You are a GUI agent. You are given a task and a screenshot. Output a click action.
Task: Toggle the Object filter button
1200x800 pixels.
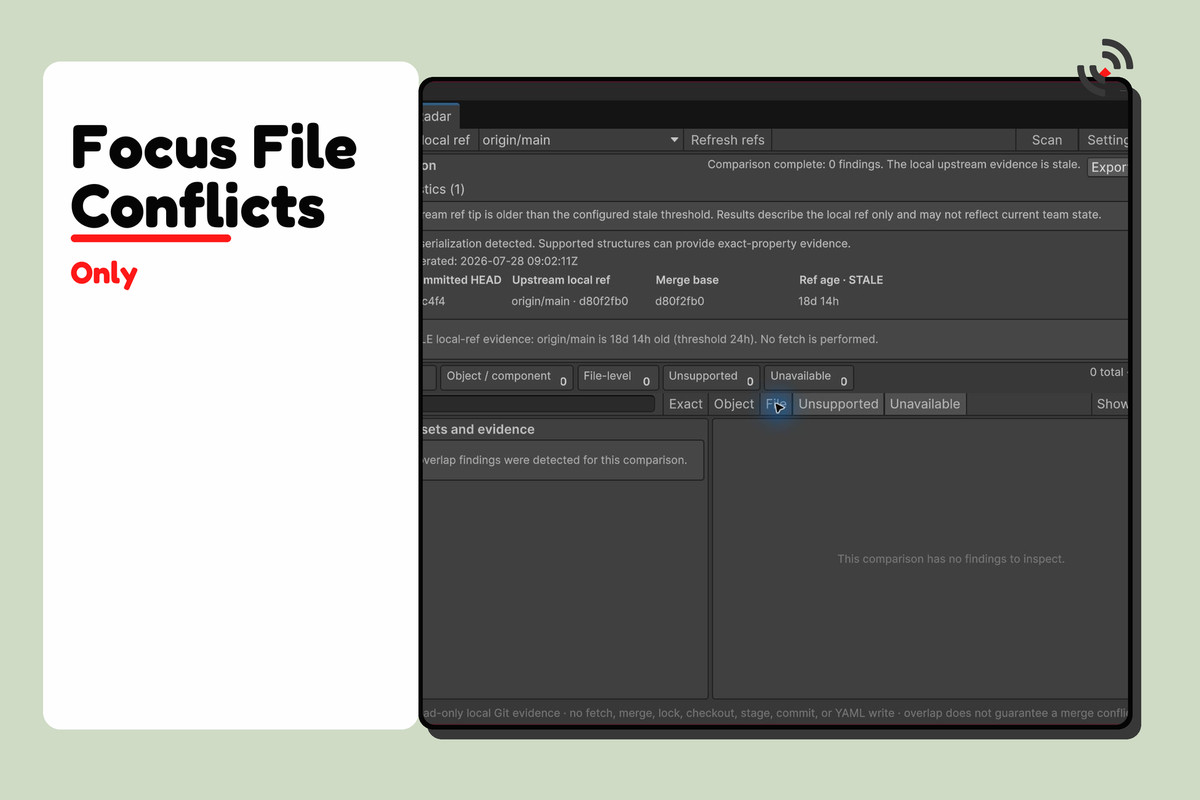734,404
